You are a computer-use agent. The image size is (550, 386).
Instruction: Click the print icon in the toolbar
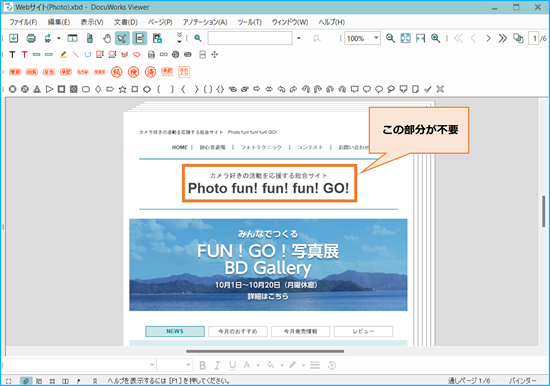31,38
